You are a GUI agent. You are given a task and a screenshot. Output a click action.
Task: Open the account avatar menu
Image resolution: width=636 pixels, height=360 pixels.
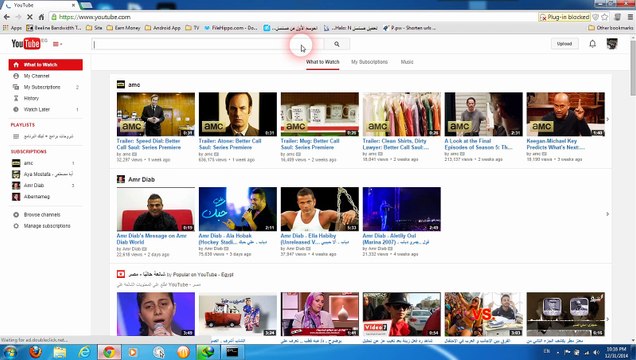[612, 43]
